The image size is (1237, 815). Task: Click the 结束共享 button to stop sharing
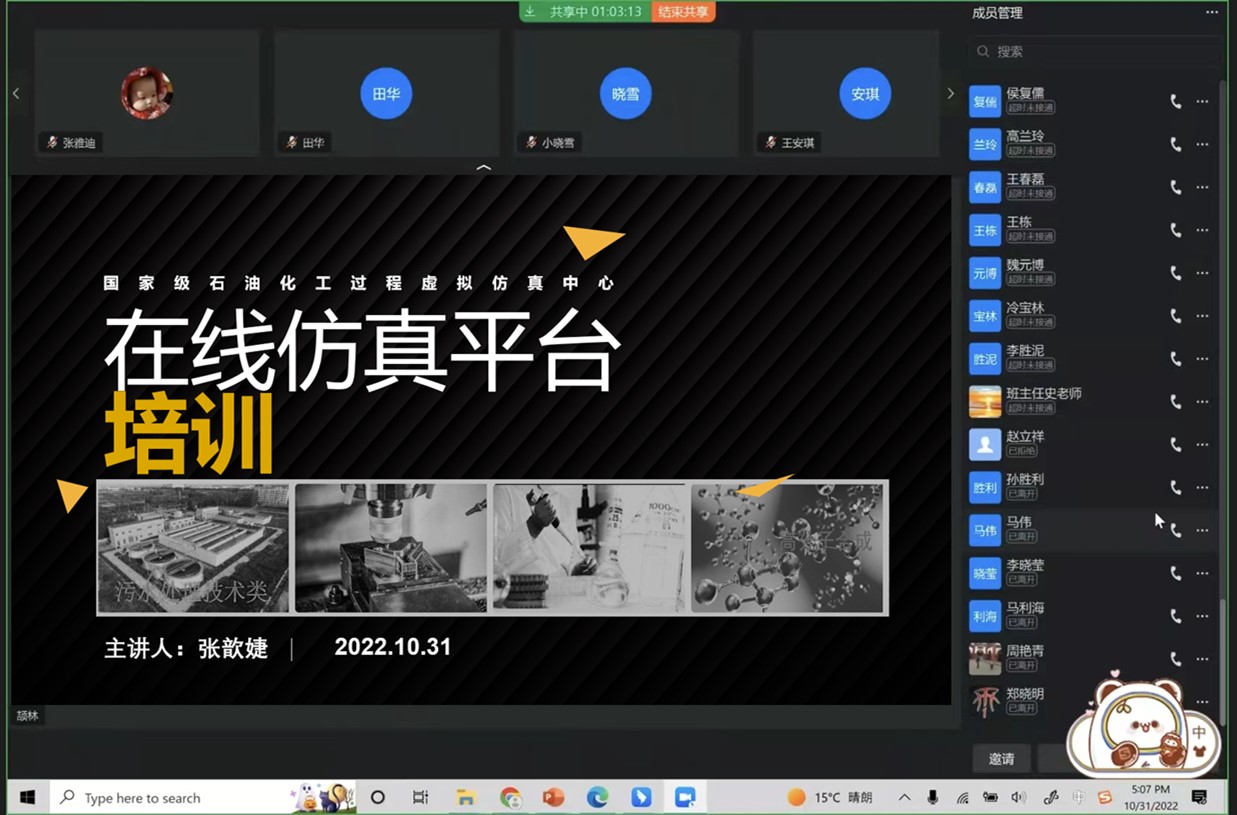tap(683, 12)
